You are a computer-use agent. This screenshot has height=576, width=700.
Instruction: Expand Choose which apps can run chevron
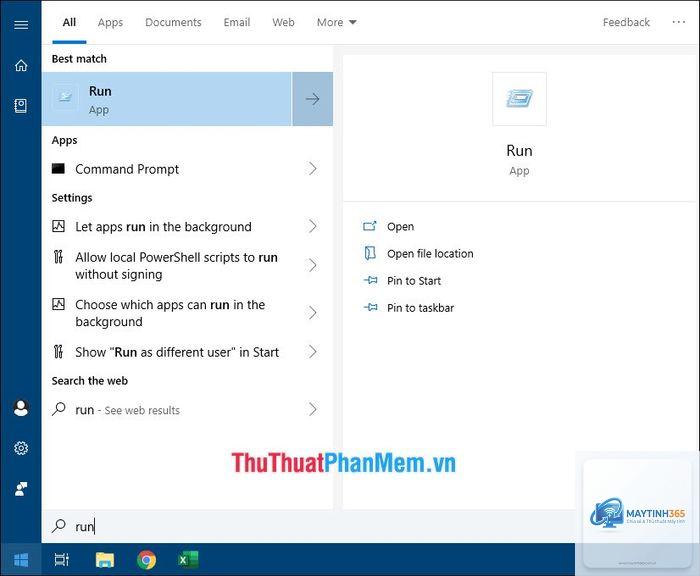[313, 313]
